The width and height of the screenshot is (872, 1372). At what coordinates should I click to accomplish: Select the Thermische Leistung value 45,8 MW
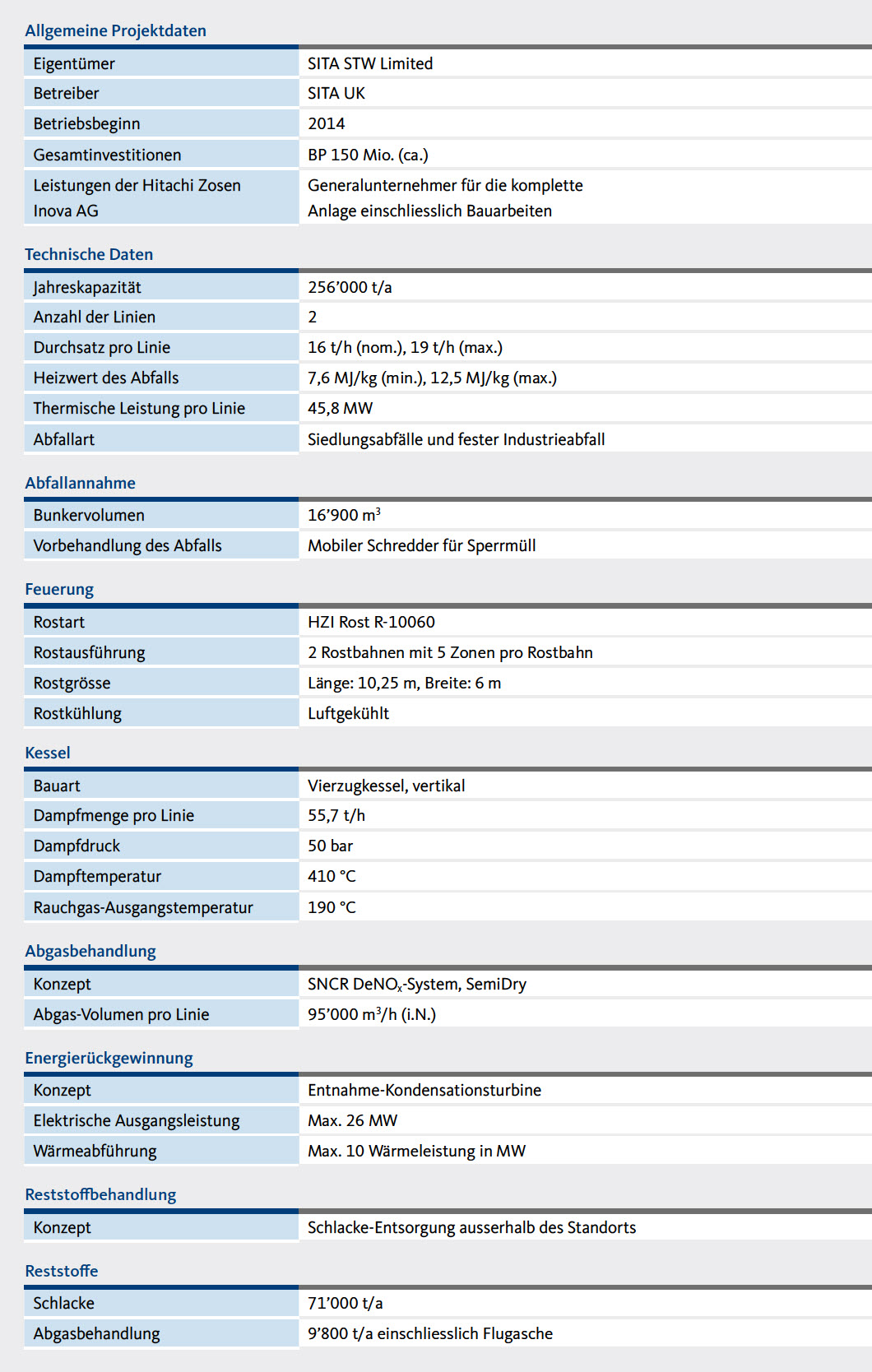click(340, 408)
